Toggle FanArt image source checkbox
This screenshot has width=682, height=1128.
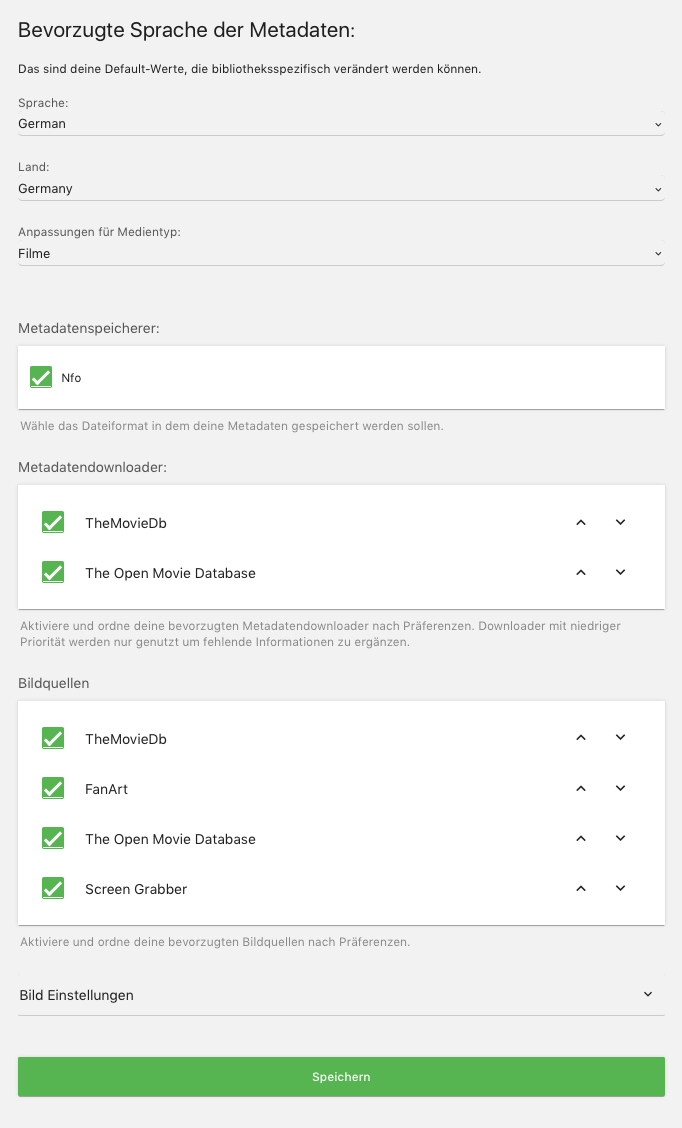pos(53,789)
